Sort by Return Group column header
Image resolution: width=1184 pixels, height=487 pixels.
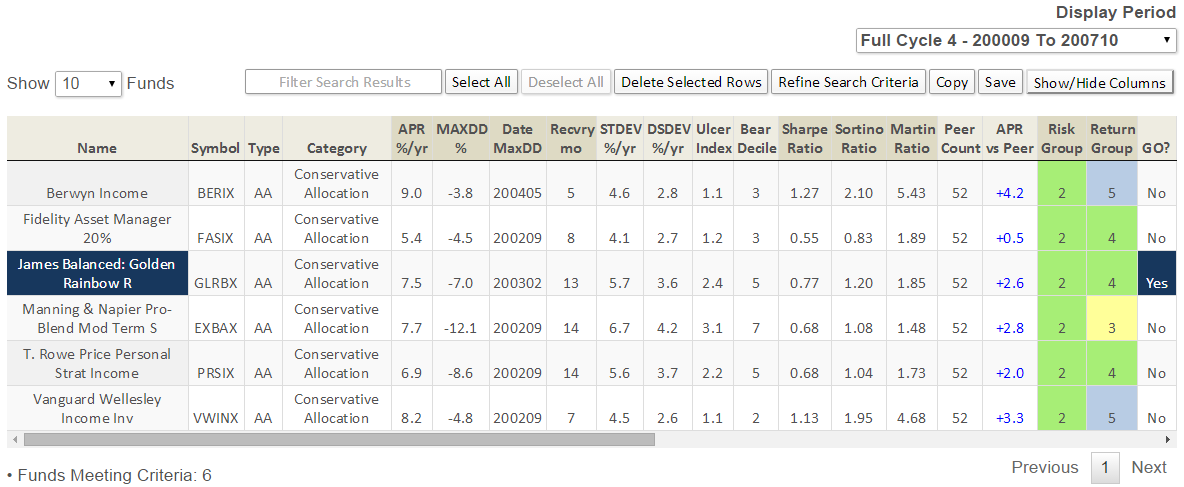point(1112,138)
